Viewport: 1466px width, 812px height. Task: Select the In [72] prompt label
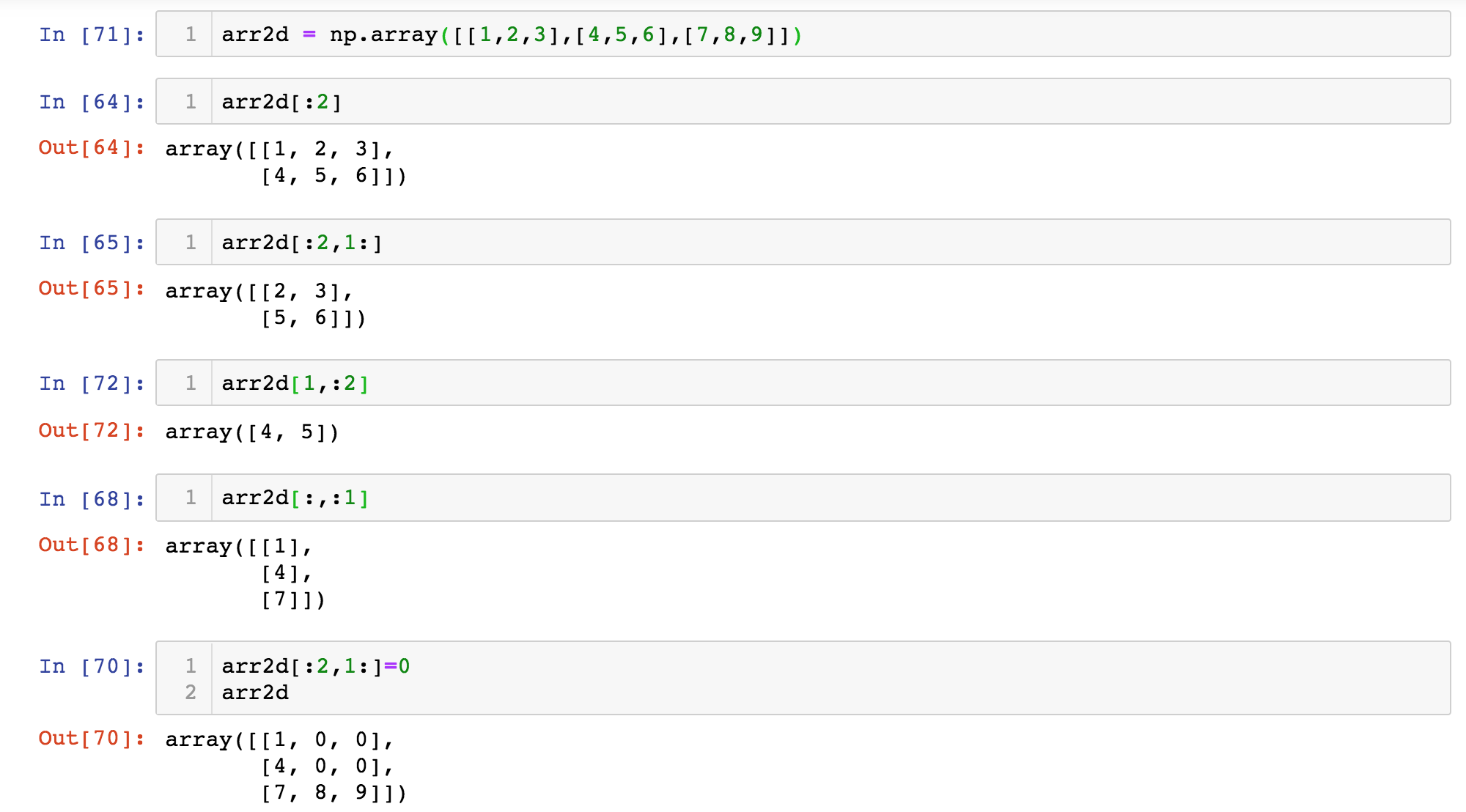92,383
